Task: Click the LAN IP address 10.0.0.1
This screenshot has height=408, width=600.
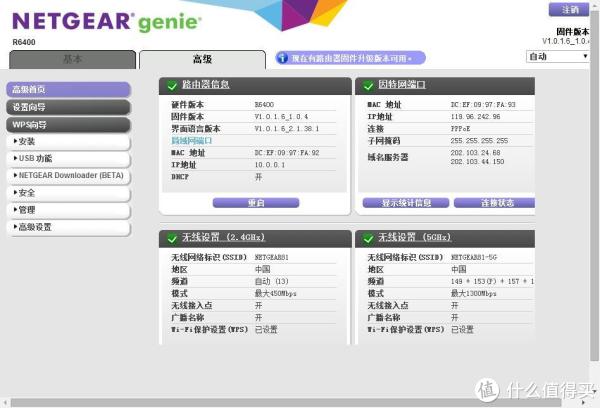Action: [x=270, y=165]
